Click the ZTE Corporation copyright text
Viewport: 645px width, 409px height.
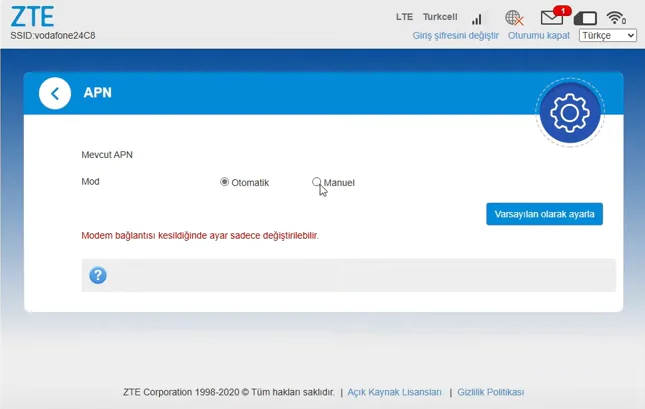pos(229,392)
